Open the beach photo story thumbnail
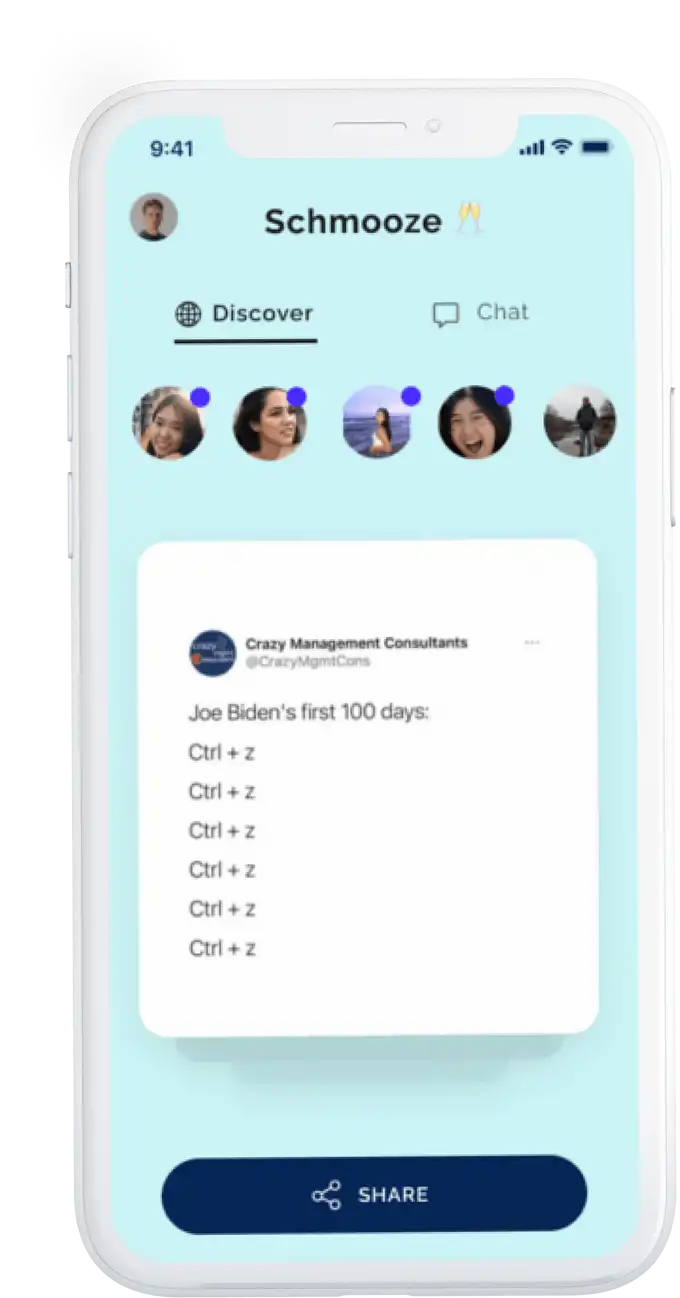 click(x=377, y=423)
